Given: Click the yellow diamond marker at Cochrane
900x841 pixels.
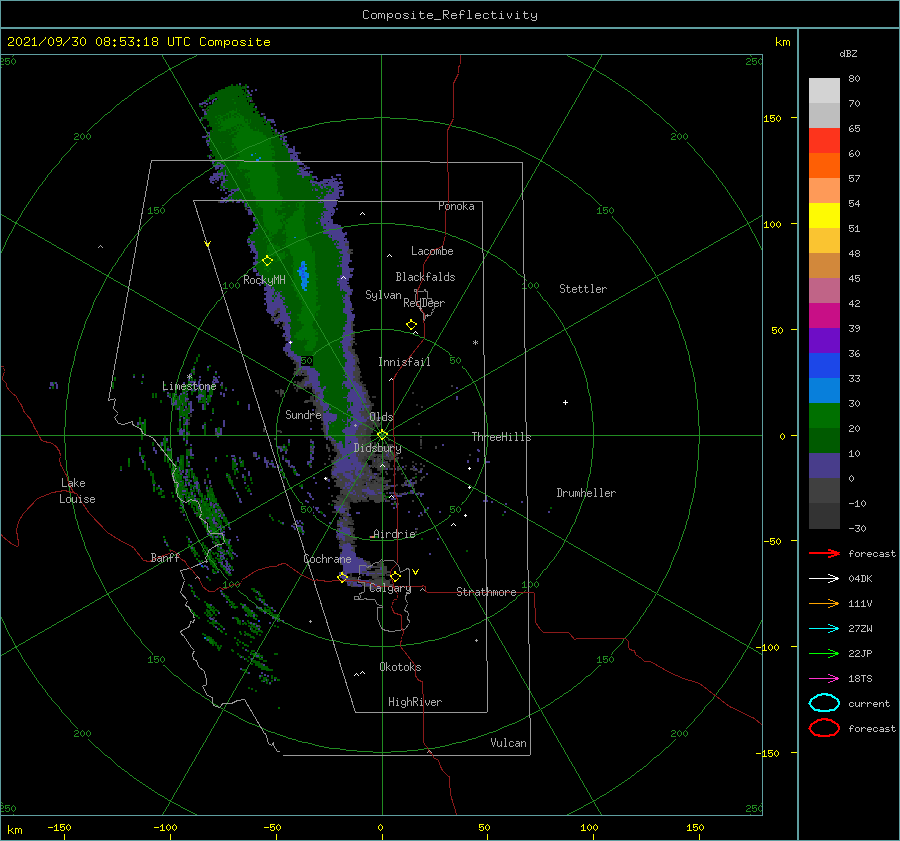Looking at the screenshot, I should click(x=342, y=578).
